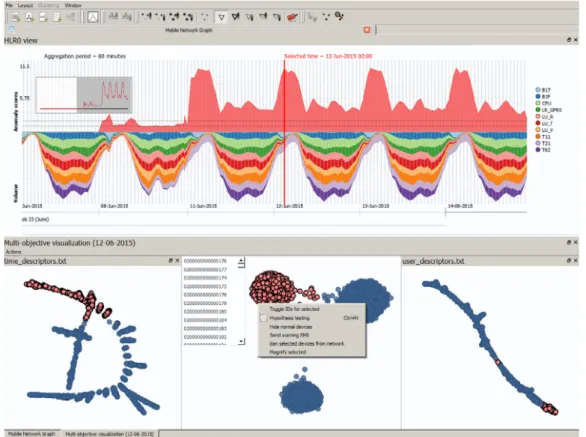Click the device ID list scroll-up arrow
The height and width of the screenshot is (437, 586).
coord(241,262)
